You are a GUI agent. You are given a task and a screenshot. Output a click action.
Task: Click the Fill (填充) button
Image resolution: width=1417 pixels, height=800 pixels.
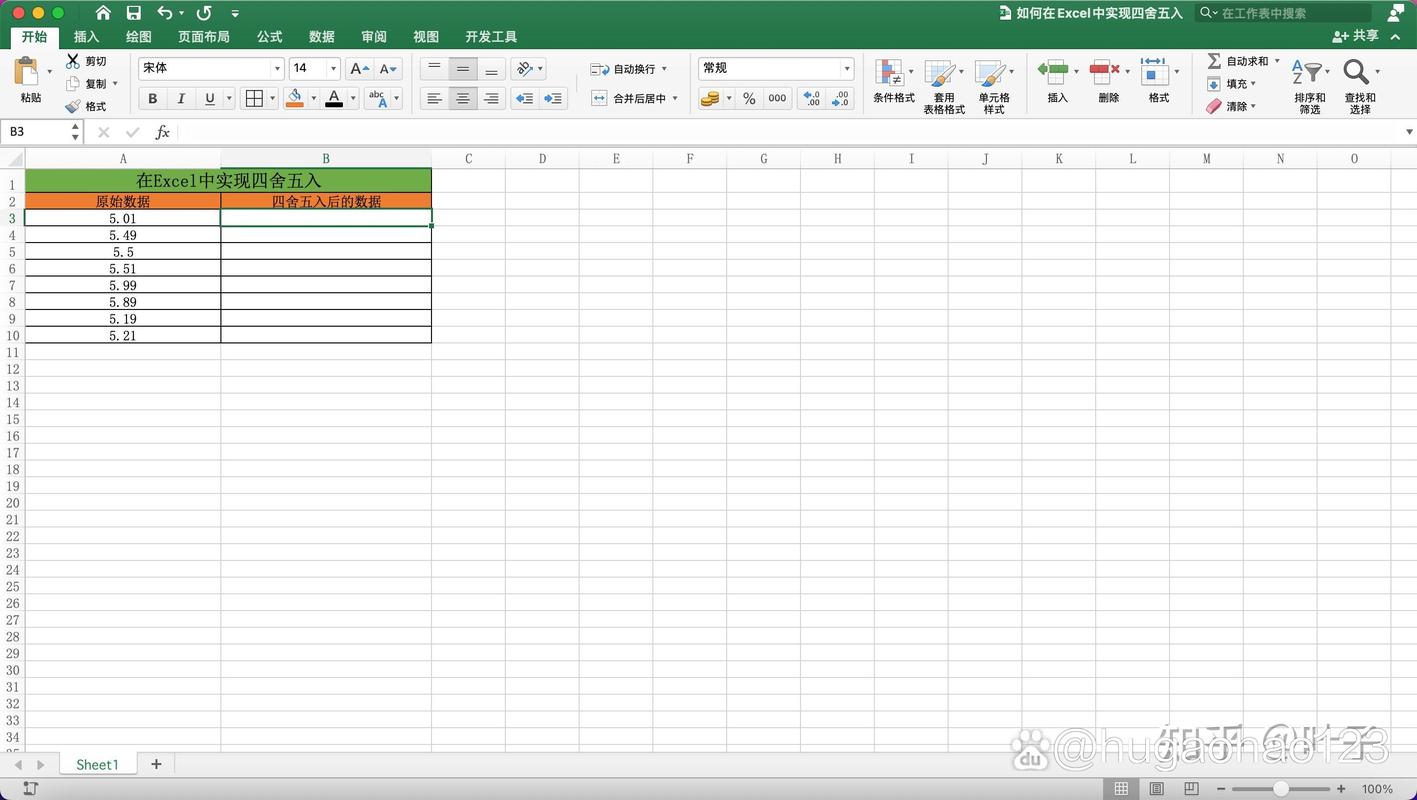click(x=1228, y=84)
